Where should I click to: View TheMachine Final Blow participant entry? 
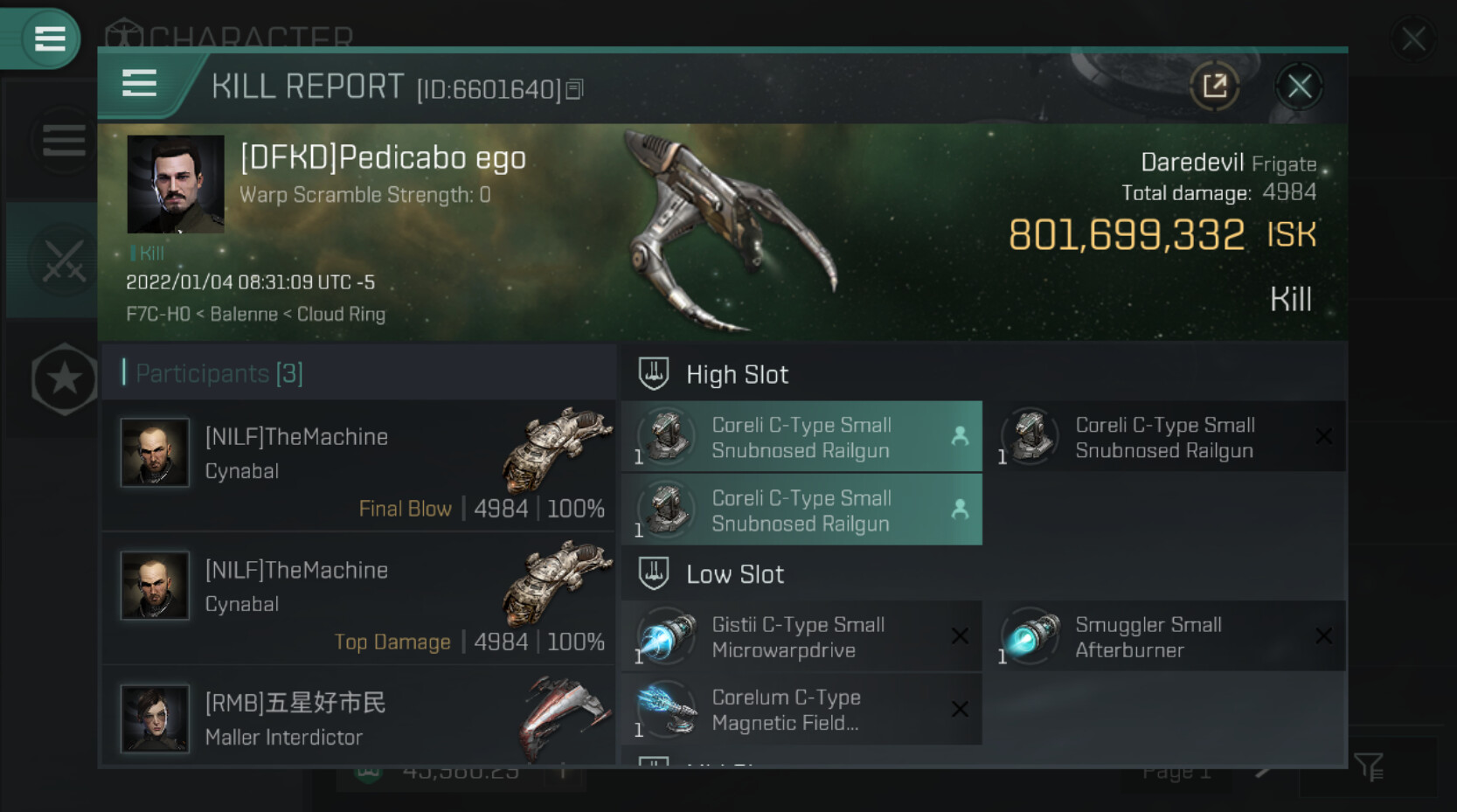pyautogui.click(x=358, y=466)
